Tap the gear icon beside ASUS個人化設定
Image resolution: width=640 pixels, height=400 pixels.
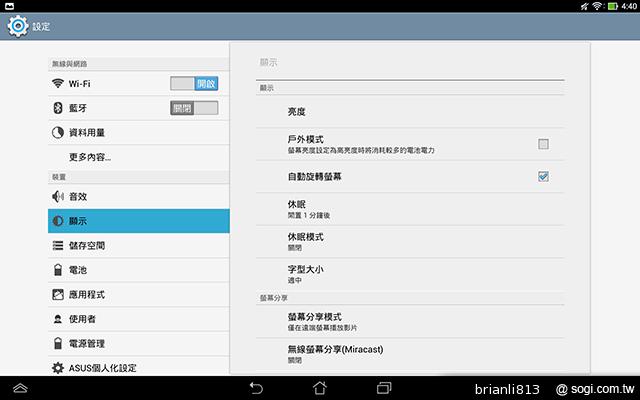58,368
